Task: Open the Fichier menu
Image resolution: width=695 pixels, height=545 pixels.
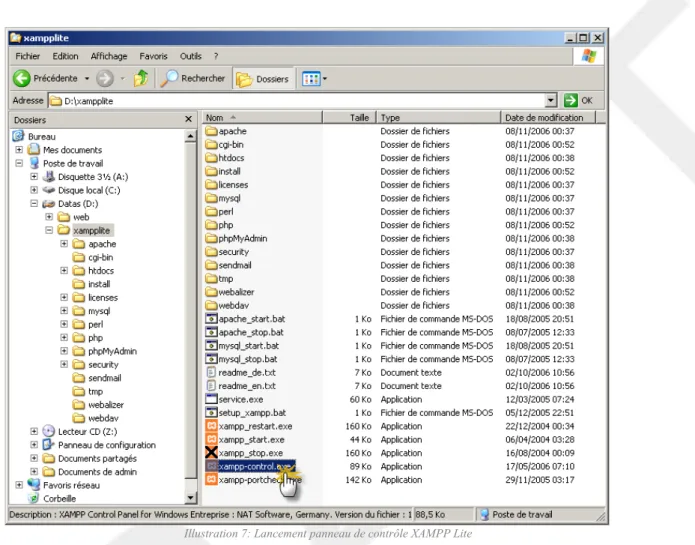Action: (x=27, y=56)
